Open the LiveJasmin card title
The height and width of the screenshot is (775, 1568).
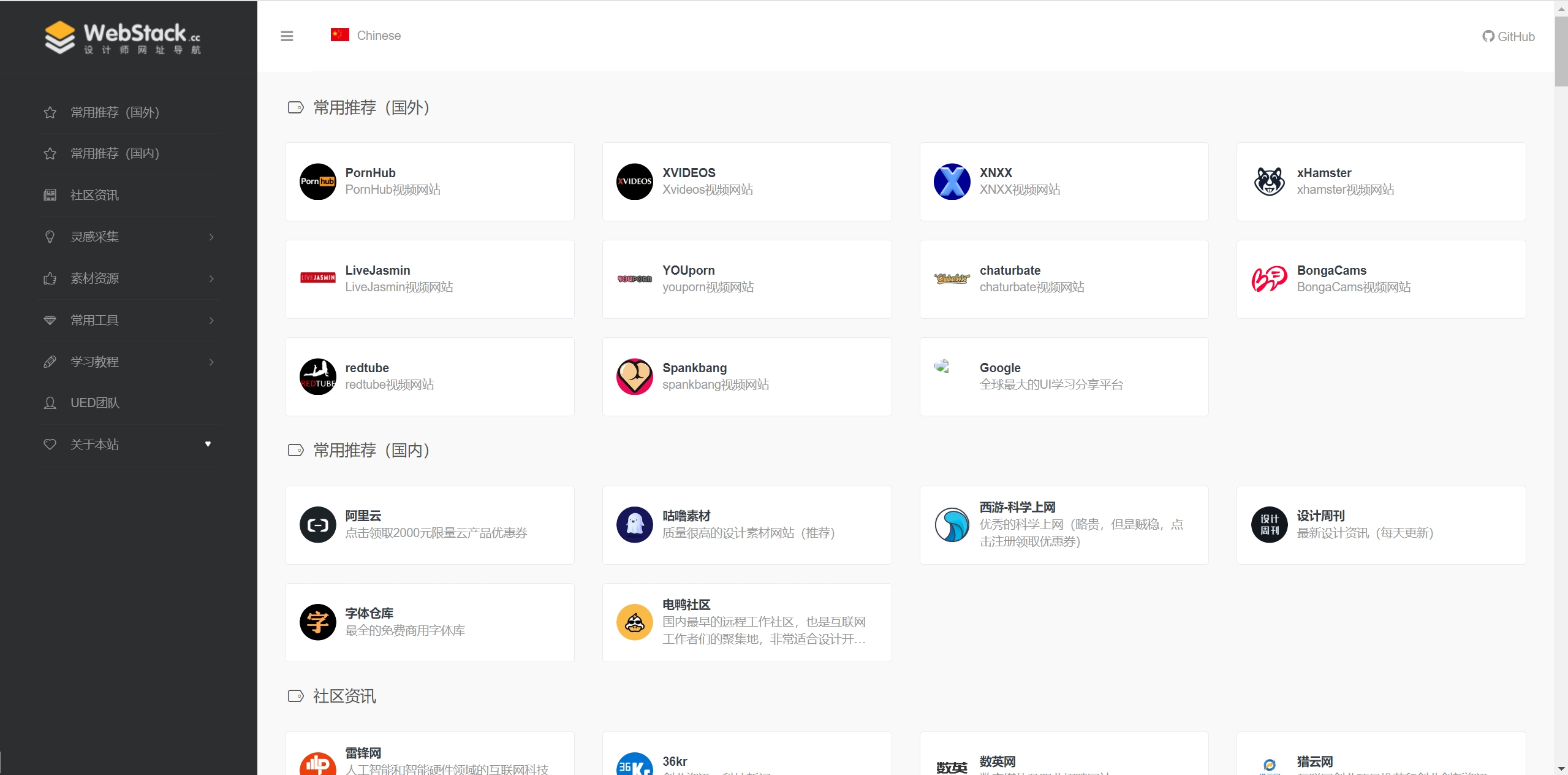point(377,270)
